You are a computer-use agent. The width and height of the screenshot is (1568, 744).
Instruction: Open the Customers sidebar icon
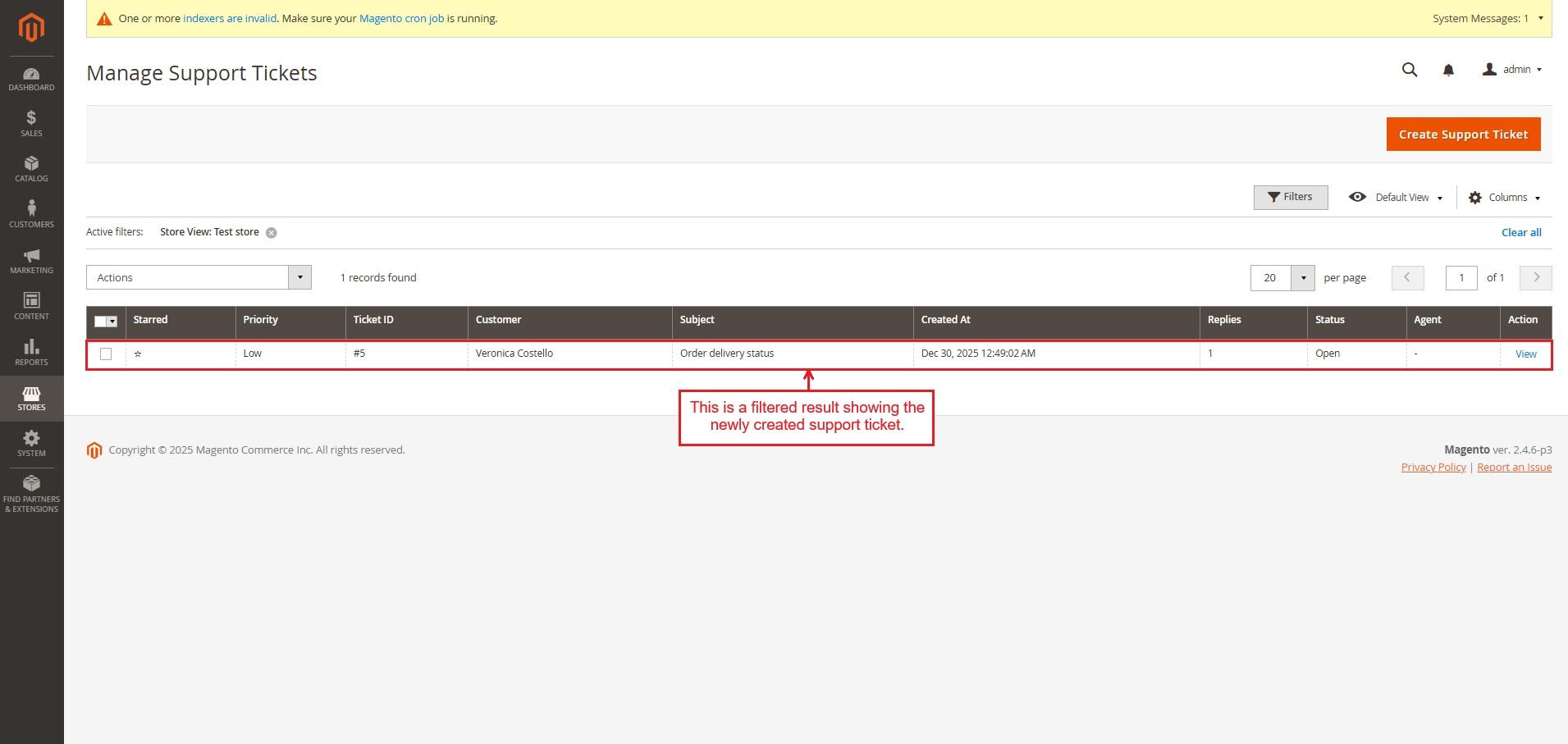tap(31, 214)
